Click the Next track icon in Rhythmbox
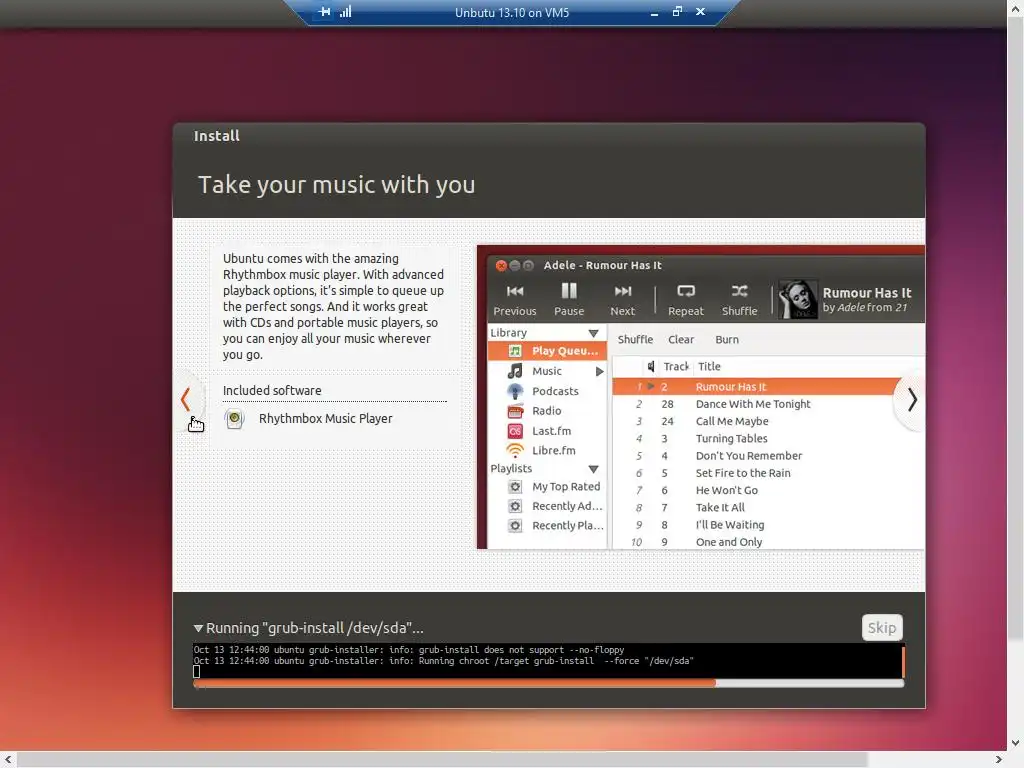The image size is (1024, 768). point(622,291)
